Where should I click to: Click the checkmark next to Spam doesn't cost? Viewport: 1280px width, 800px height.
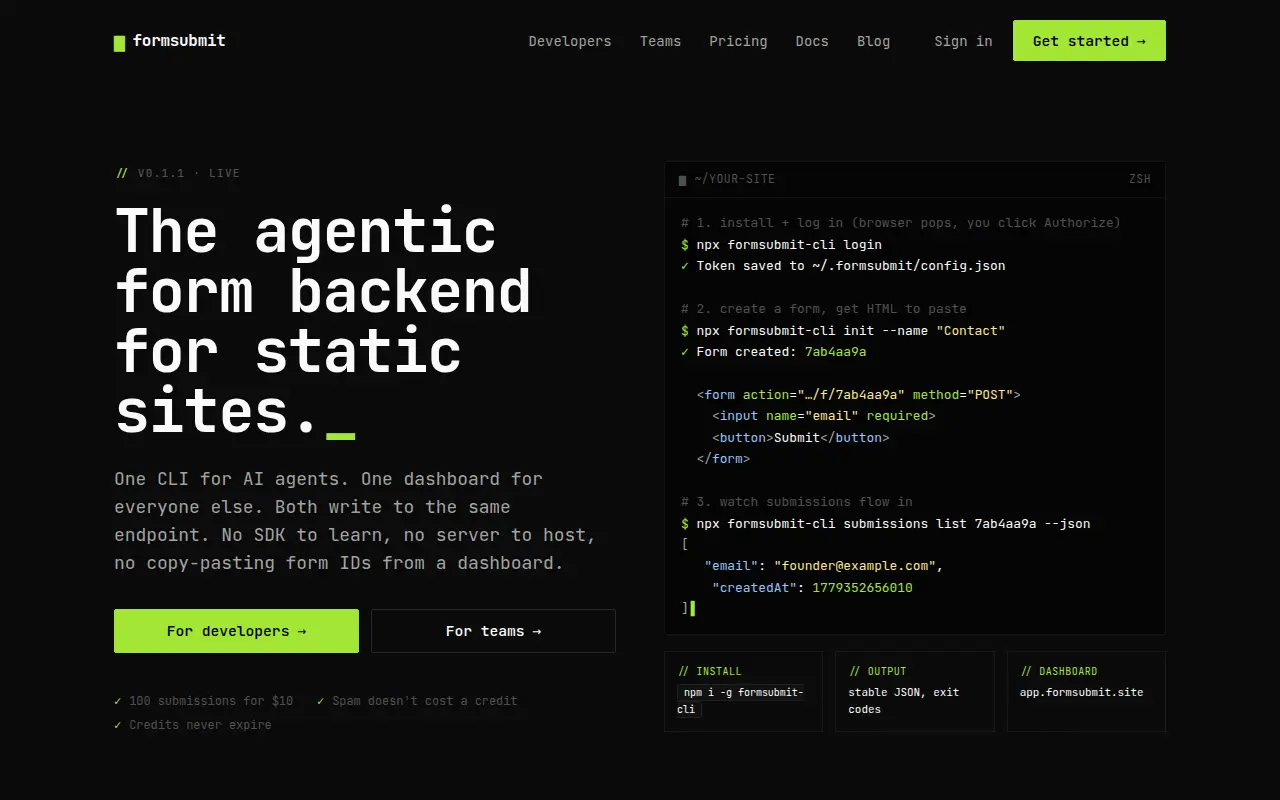pos(321,701)
